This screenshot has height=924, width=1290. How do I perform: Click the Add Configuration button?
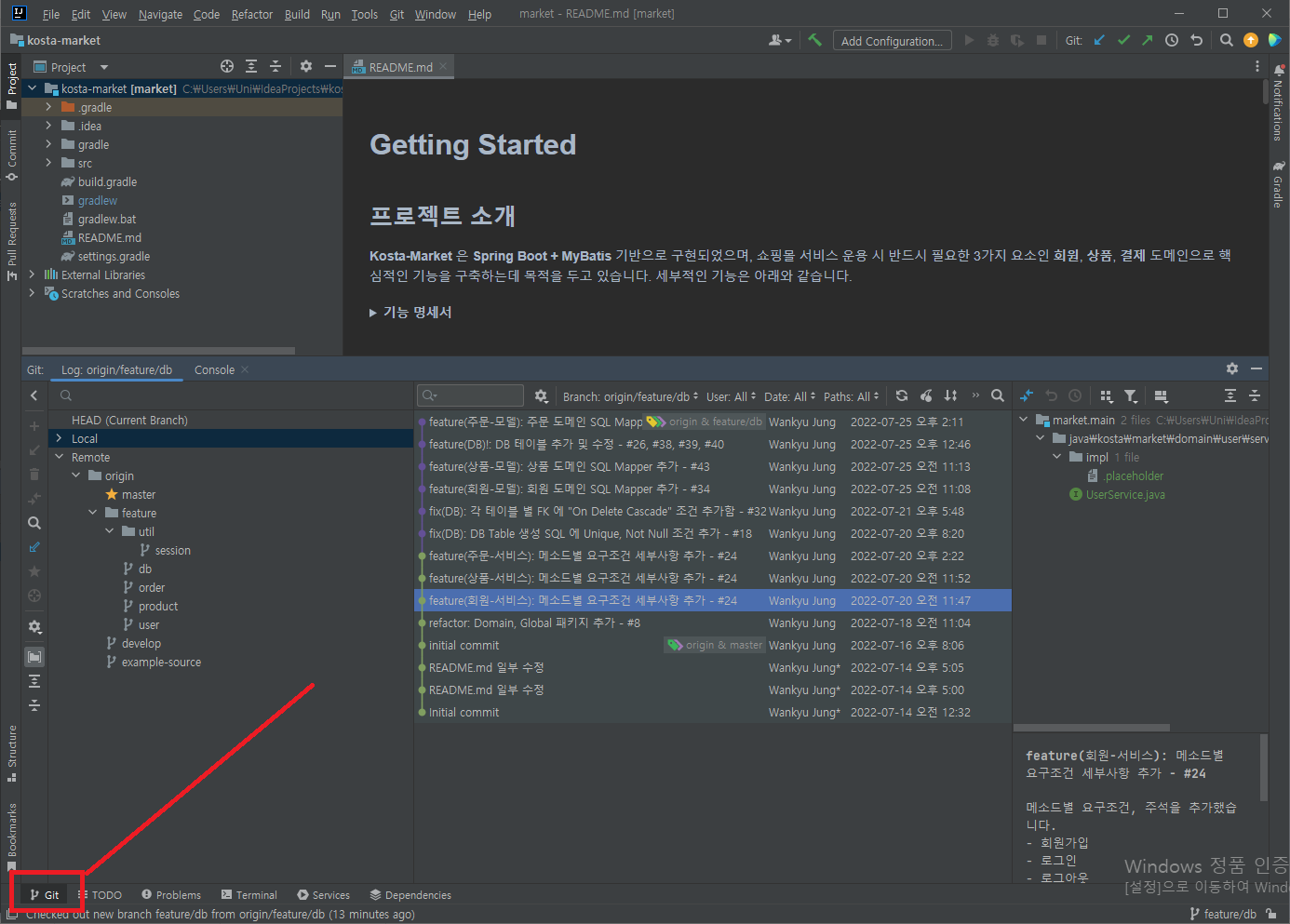[x=891, y=40]
